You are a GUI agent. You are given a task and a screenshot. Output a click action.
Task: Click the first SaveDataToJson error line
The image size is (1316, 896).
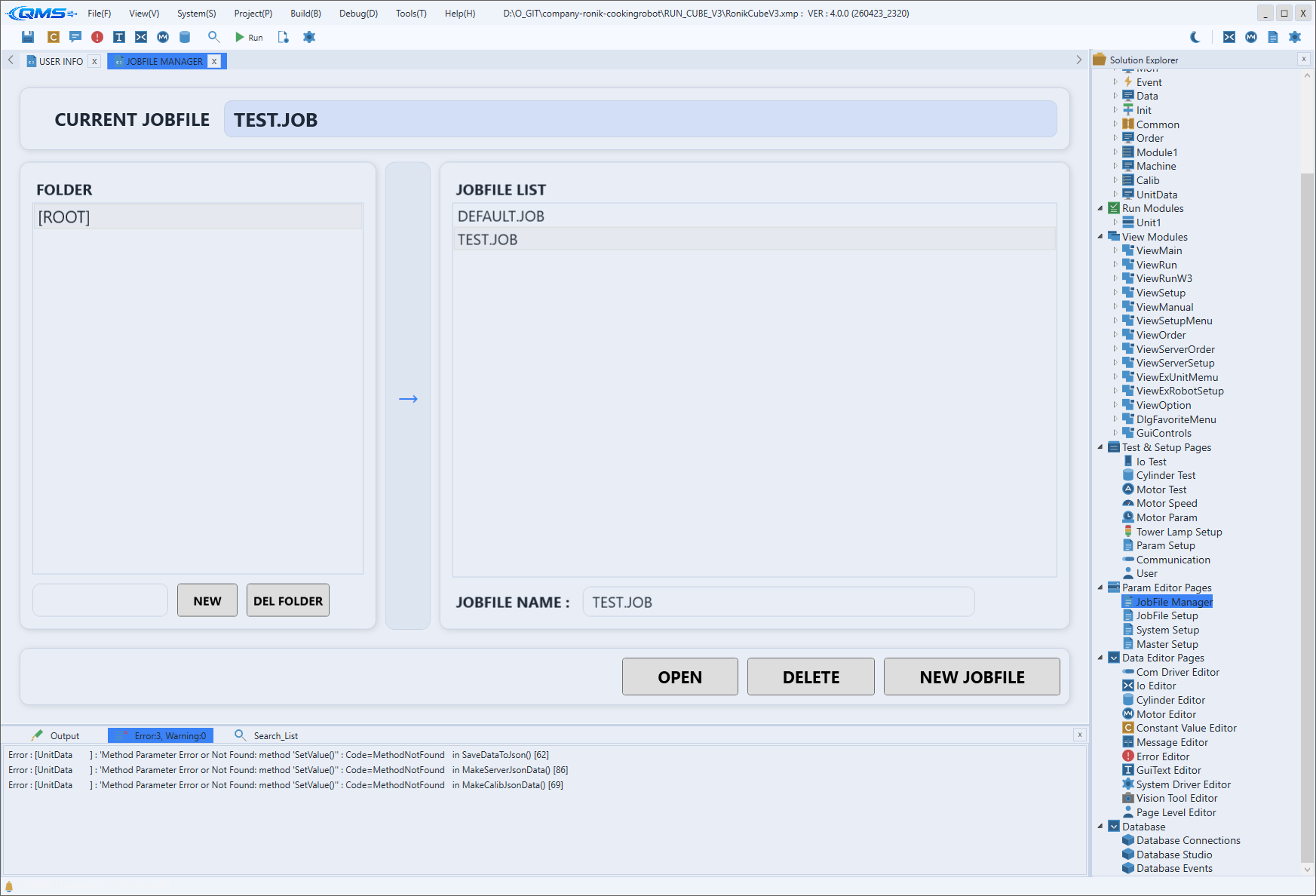[278, 755]
